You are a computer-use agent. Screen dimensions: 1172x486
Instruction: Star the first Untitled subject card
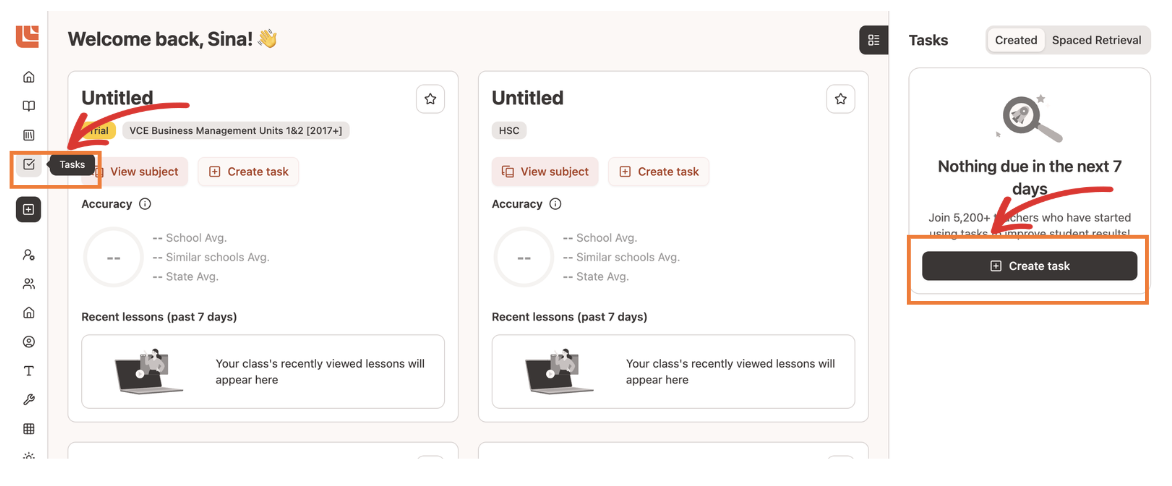(430, 99)
